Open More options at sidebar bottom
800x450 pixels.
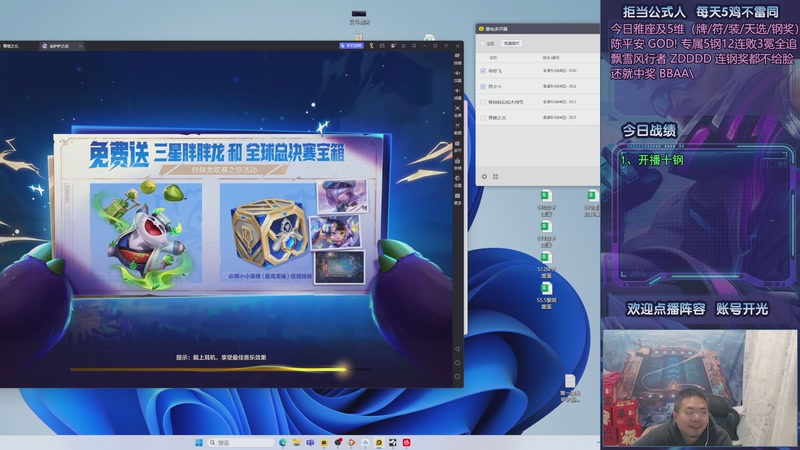[x=458, y=197]
